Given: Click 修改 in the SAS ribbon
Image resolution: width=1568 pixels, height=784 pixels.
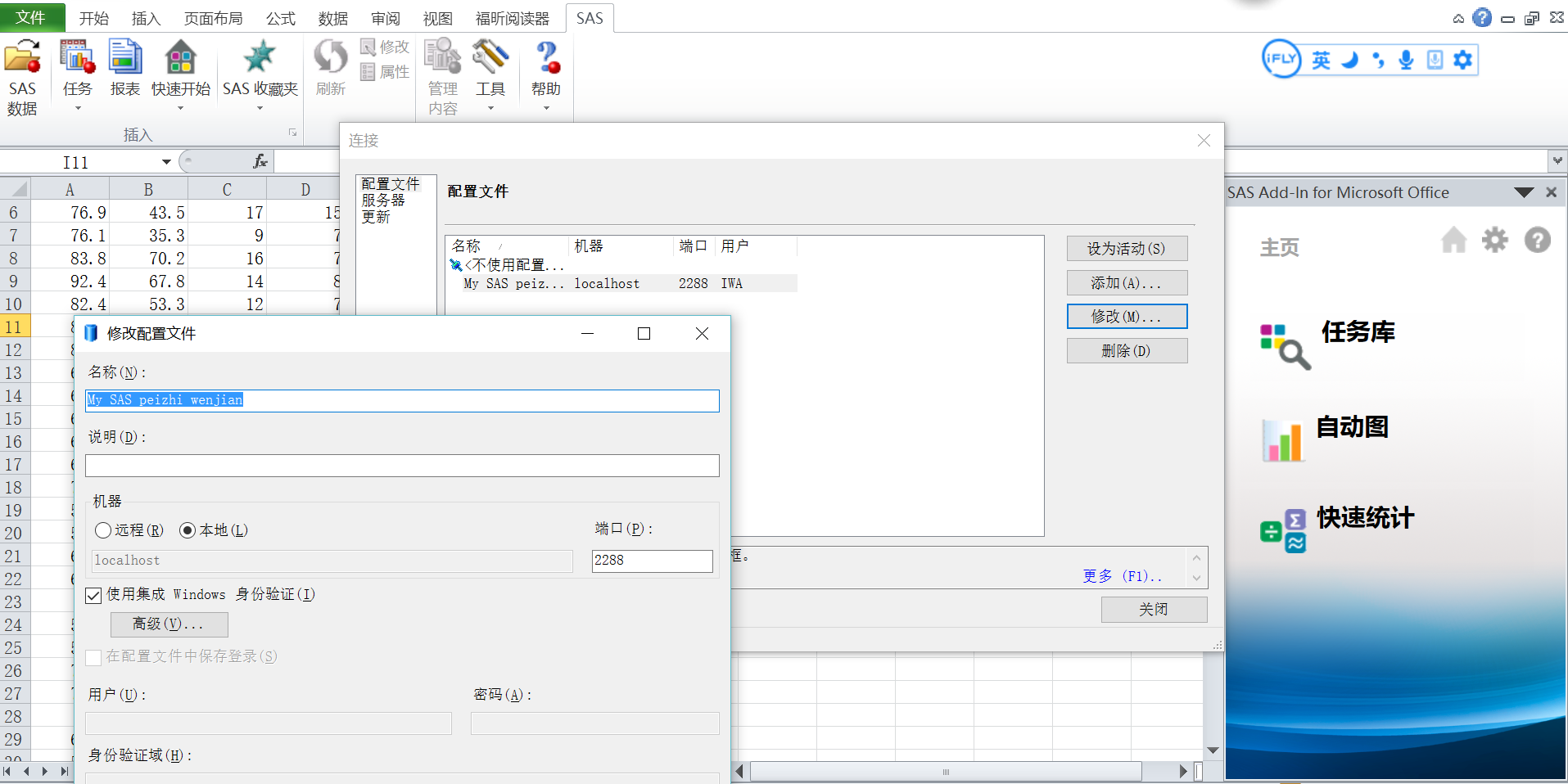Looking at the screenshot, I should click(385, 47).
